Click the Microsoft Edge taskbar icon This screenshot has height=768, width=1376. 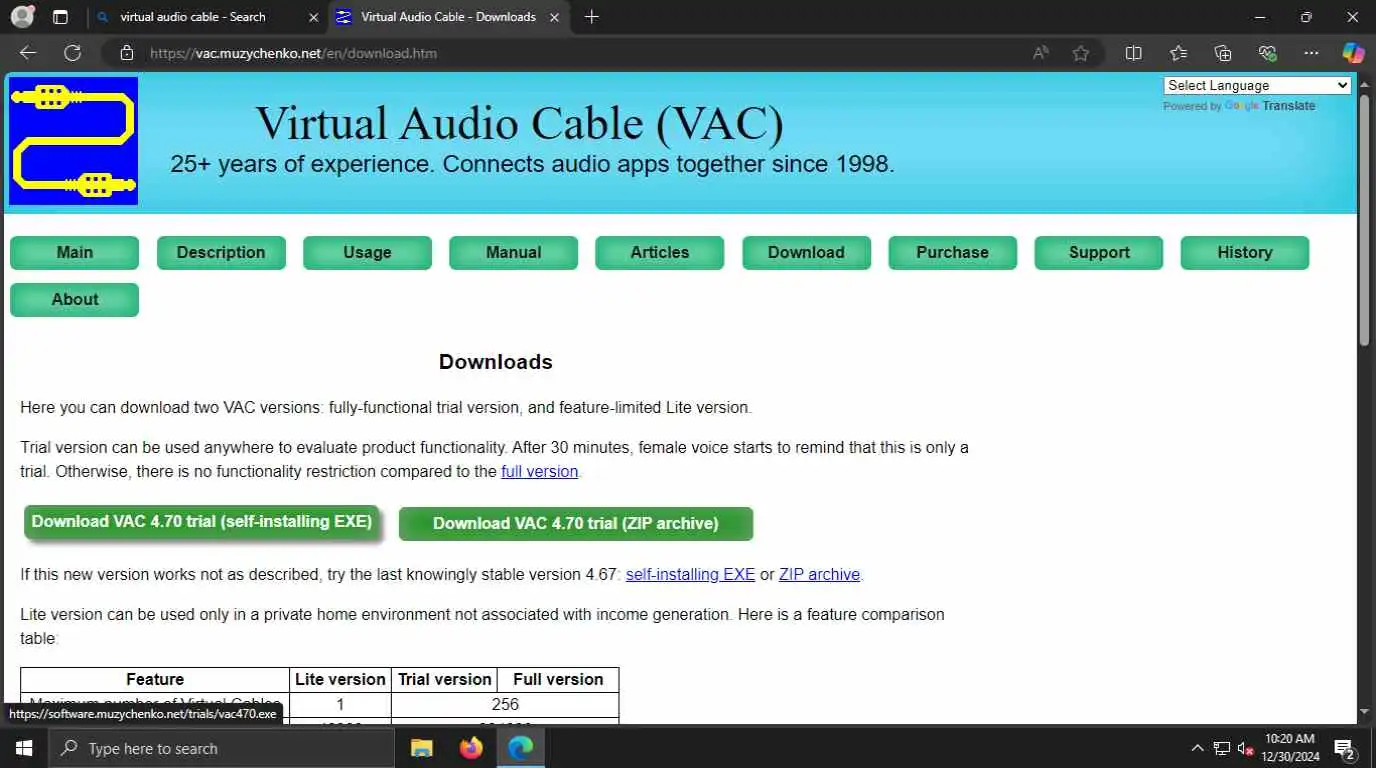coord(520,748)
